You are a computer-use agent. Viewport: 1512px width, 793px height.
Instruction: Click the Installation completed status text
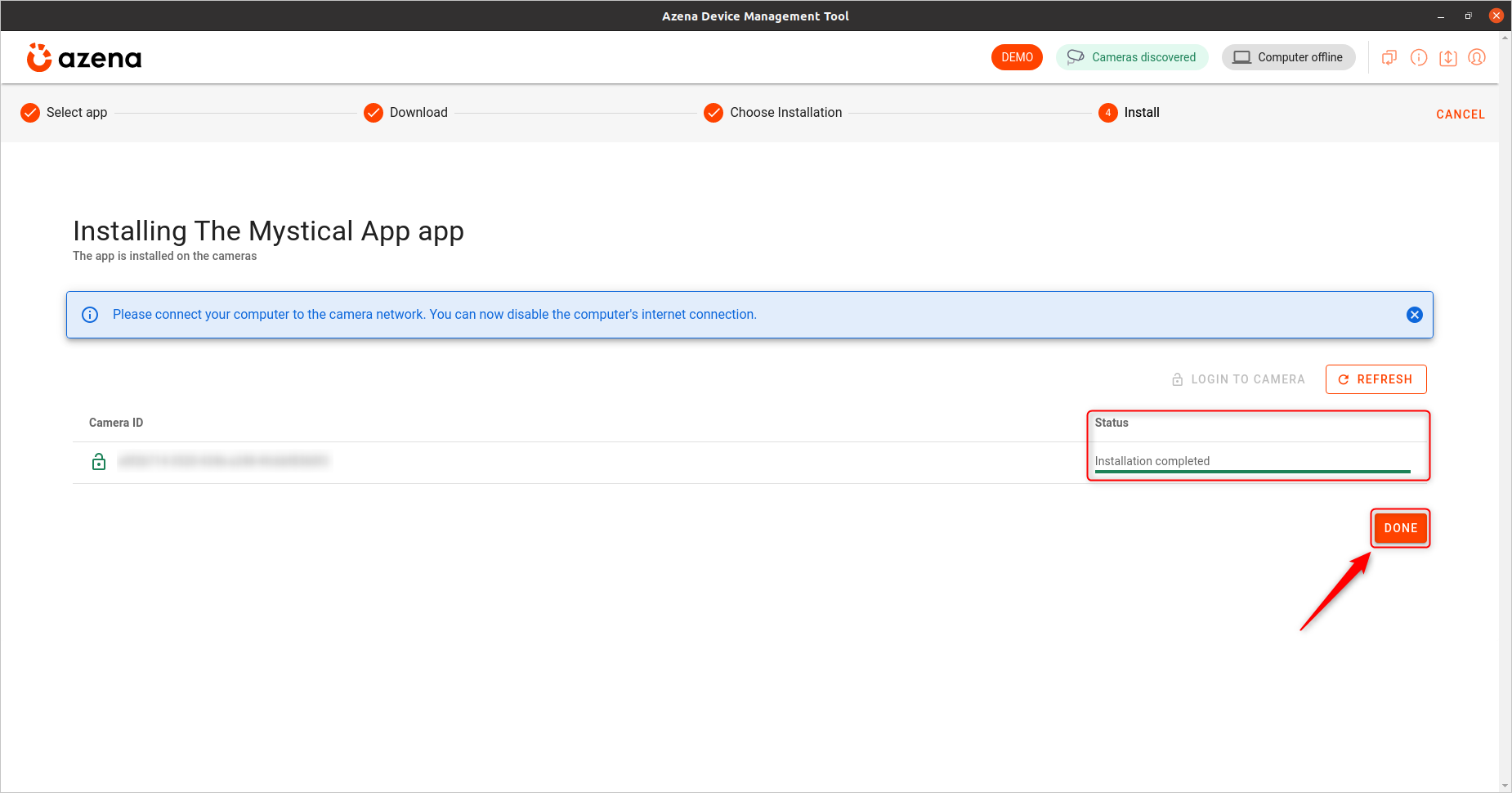1152,461
